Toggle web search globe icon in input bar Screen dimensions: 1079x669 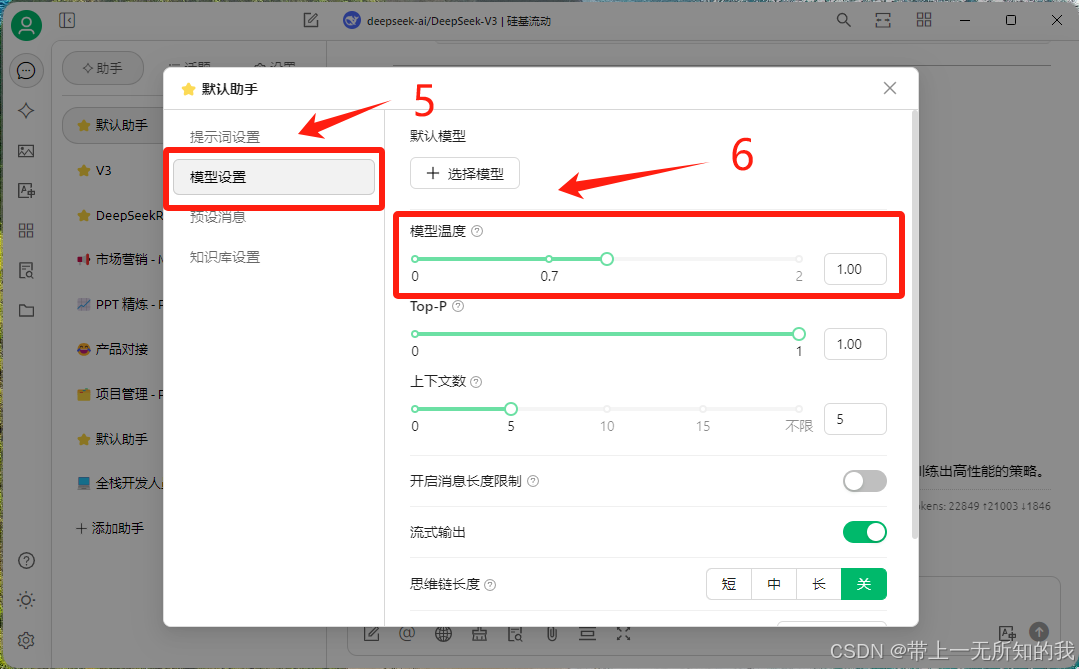click(x=443, y=634)
